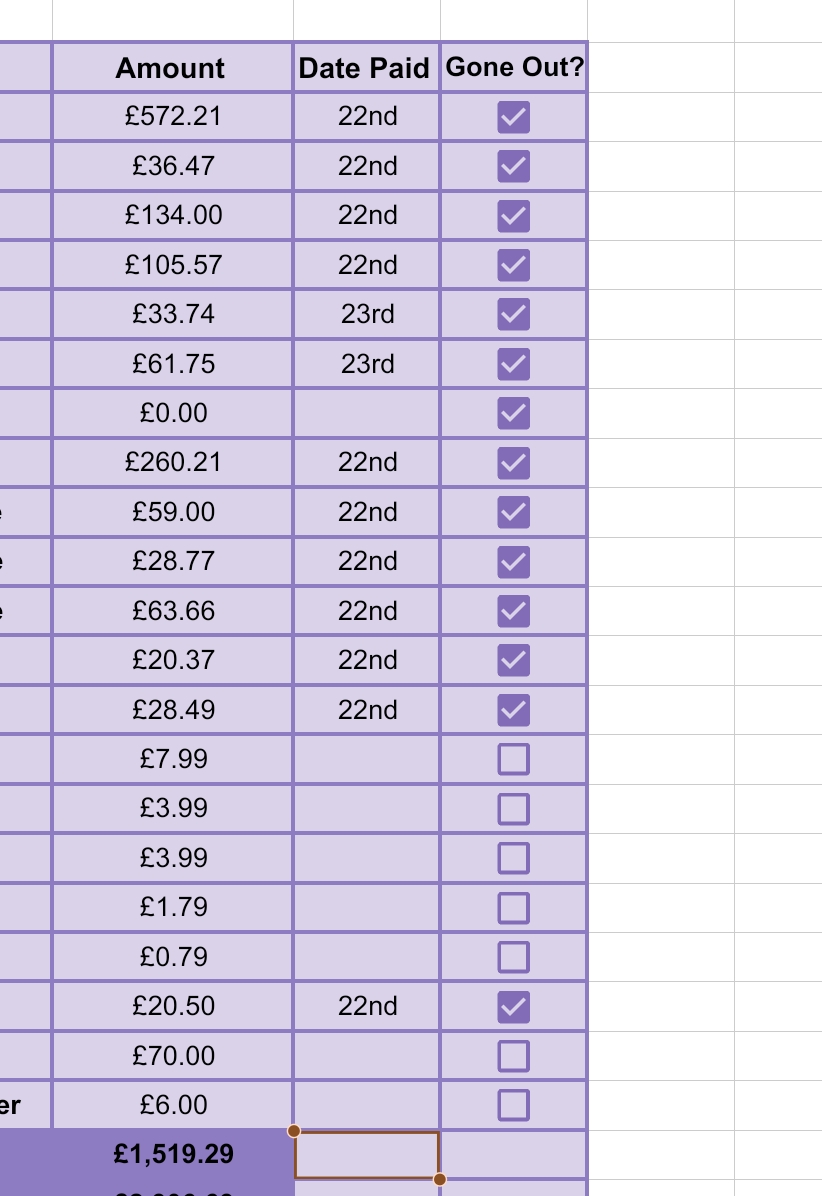Tick the Gone Out checkbox for £7.99
Screen dimensions: 822x1196
pos(513,759)
